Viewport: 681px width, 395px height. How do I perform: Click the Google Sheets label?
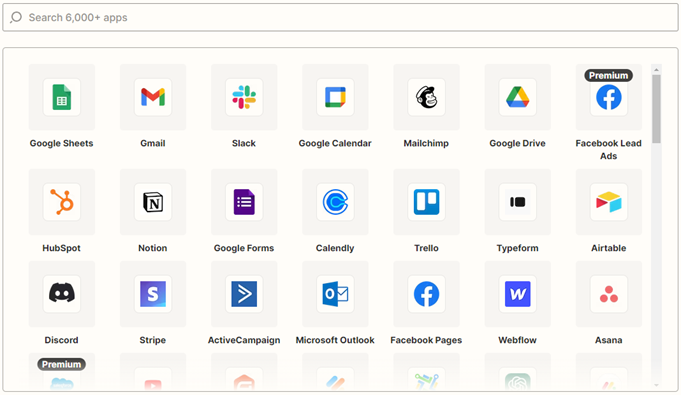point(61,143)
